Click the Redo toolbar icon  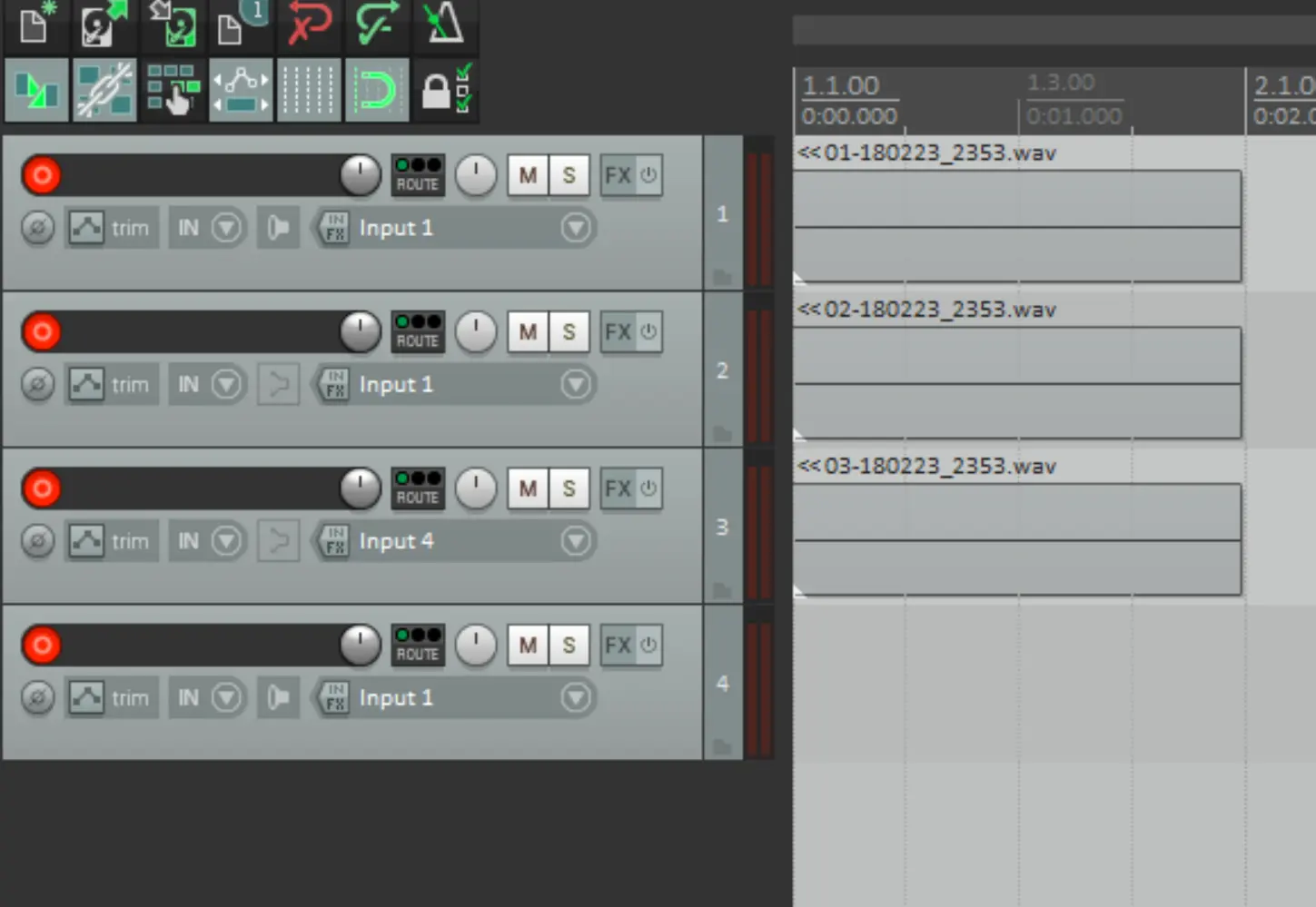[377, 24]
